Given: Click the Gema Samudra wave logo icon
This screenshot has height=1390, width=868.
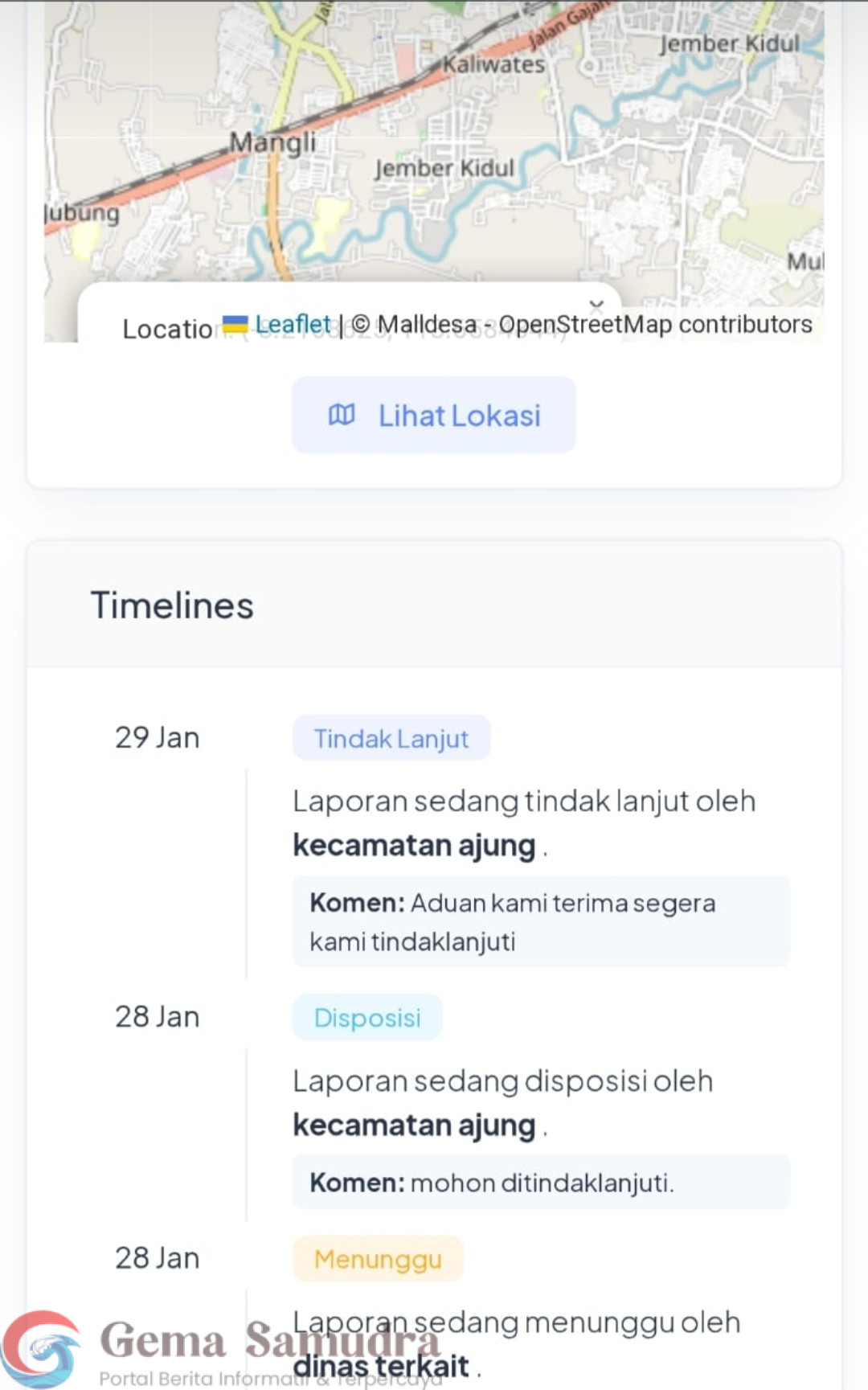Looking at the screenshot, I should [40, 1350].
